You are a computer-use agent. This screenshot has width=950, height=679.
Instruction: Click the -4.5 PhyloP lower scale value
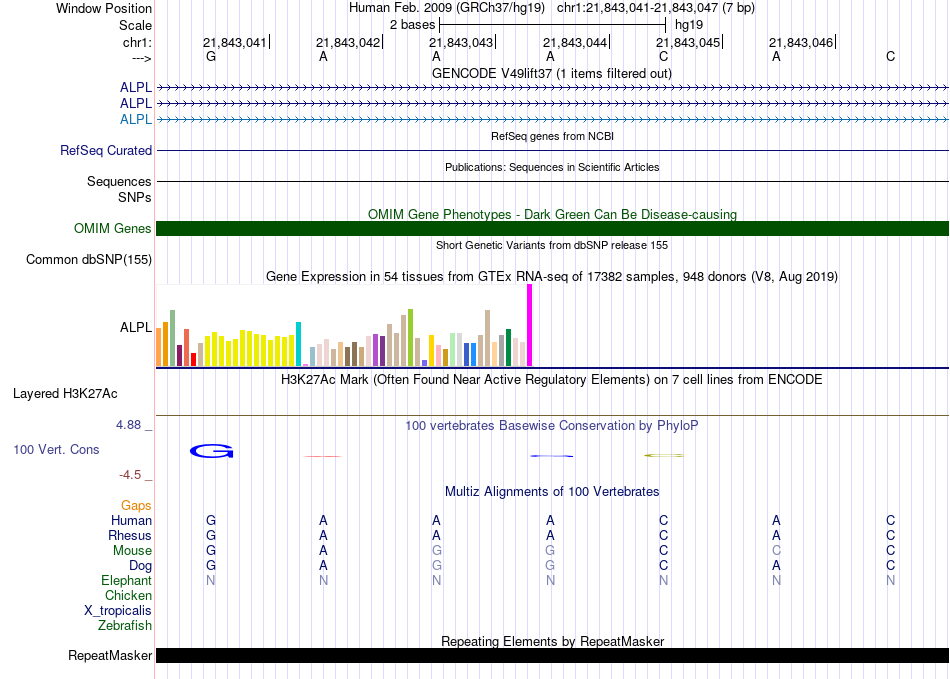tap(130, 475)
